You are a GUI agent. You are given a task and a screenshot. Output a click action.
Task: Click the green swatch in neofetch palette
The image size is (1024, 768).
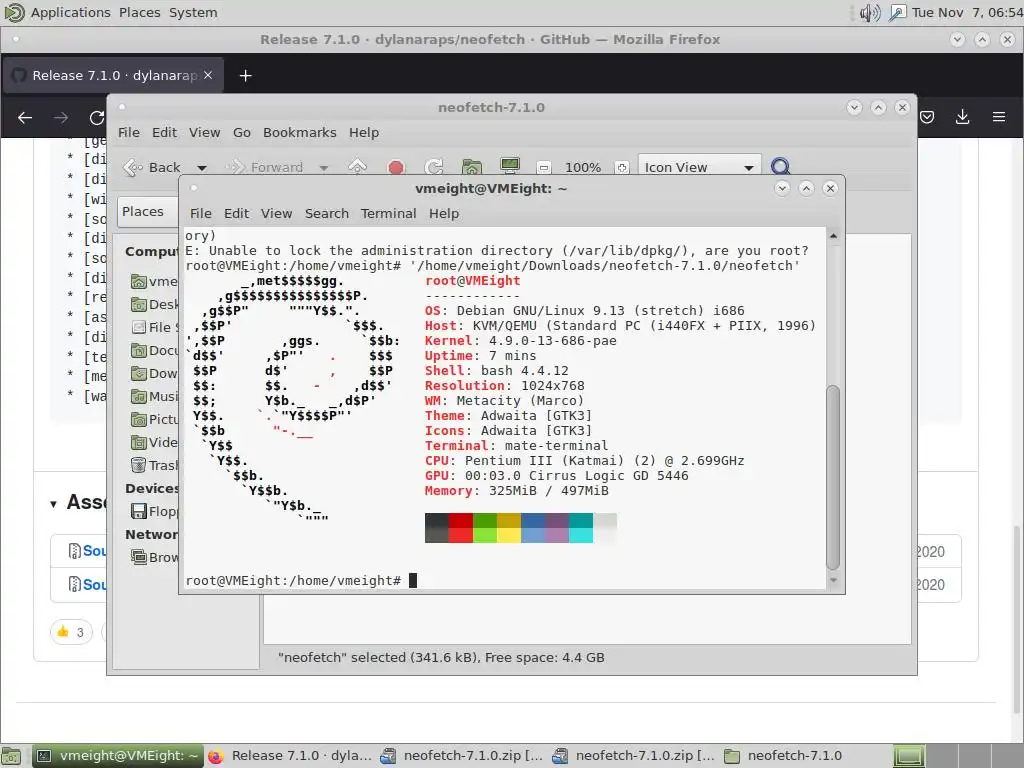tap(485, 528)
